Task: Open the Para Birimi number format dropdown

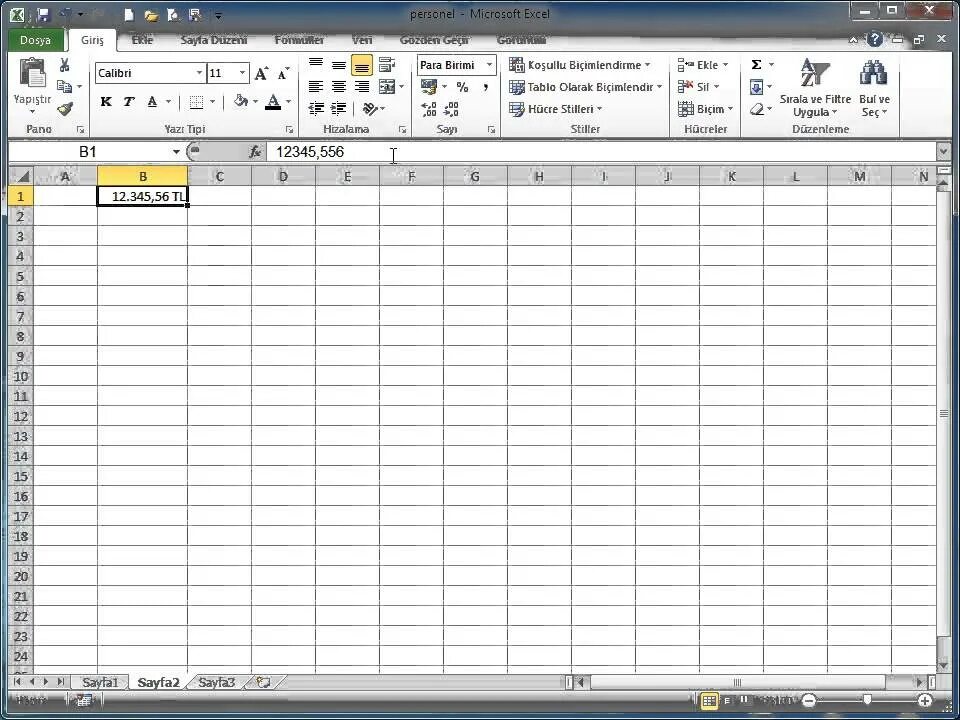Action: pyautogui.click(x=489, y=65)
